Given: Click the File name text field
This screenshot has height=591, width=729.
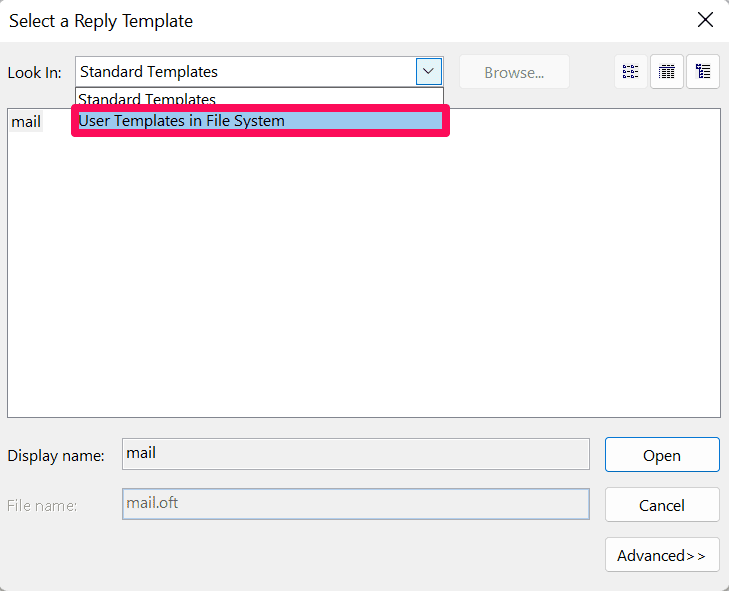Looking at the screenshot, I should pyautogui.click(x=355, y=504).
